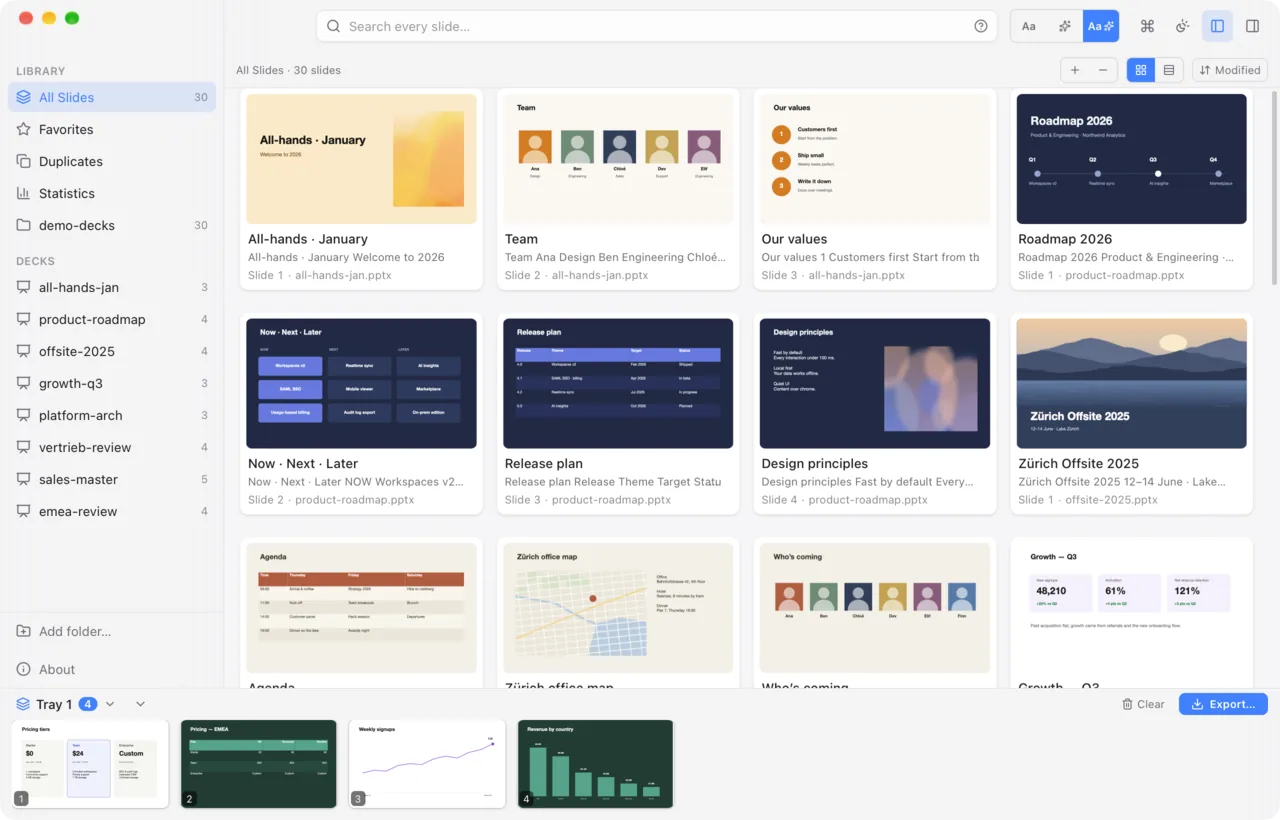The height and width of the screenshot is (820, 1280).
Task: Click the Add folder plus icon
Action: [23, 631]
